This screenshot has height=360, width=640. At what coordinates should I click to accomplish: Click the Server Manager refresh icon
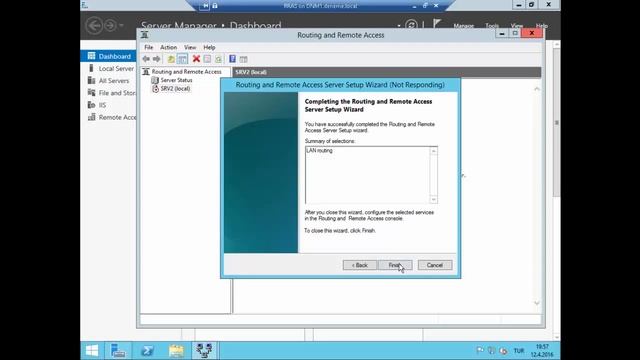(x=411, y=25)
